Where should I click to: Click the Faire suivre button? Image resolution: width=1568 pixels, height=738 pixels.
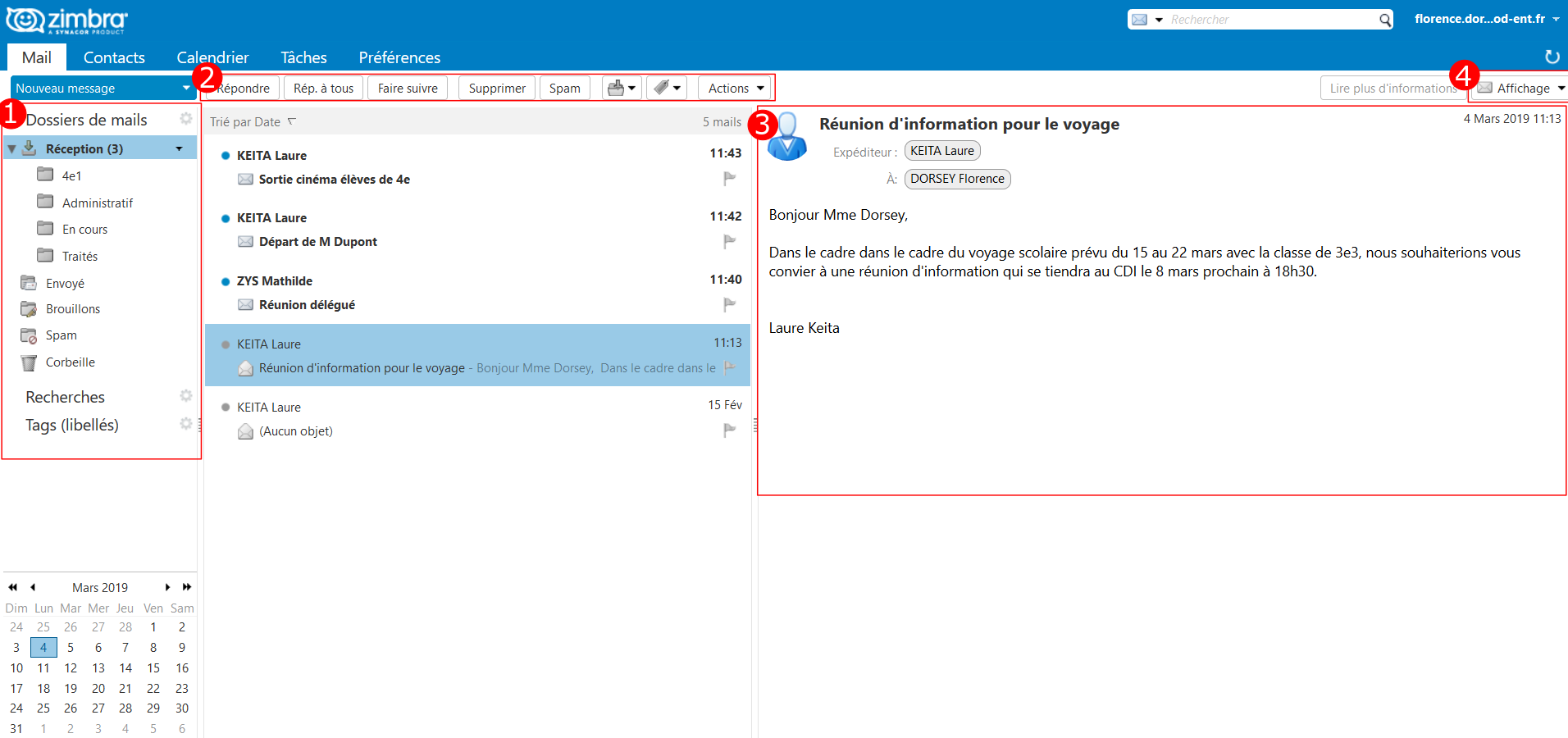coord(408,88)
